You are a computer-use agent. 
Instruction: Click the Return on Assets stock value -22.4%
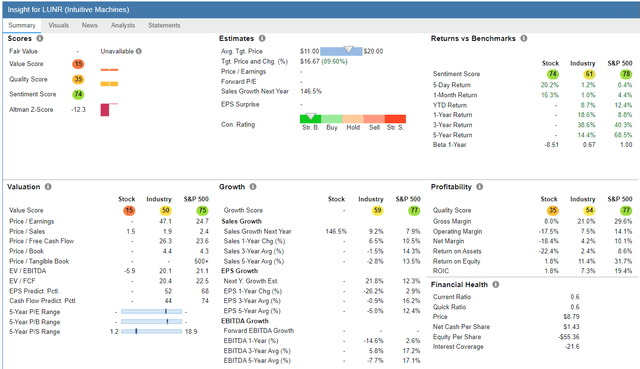click(x=549, y=251)
